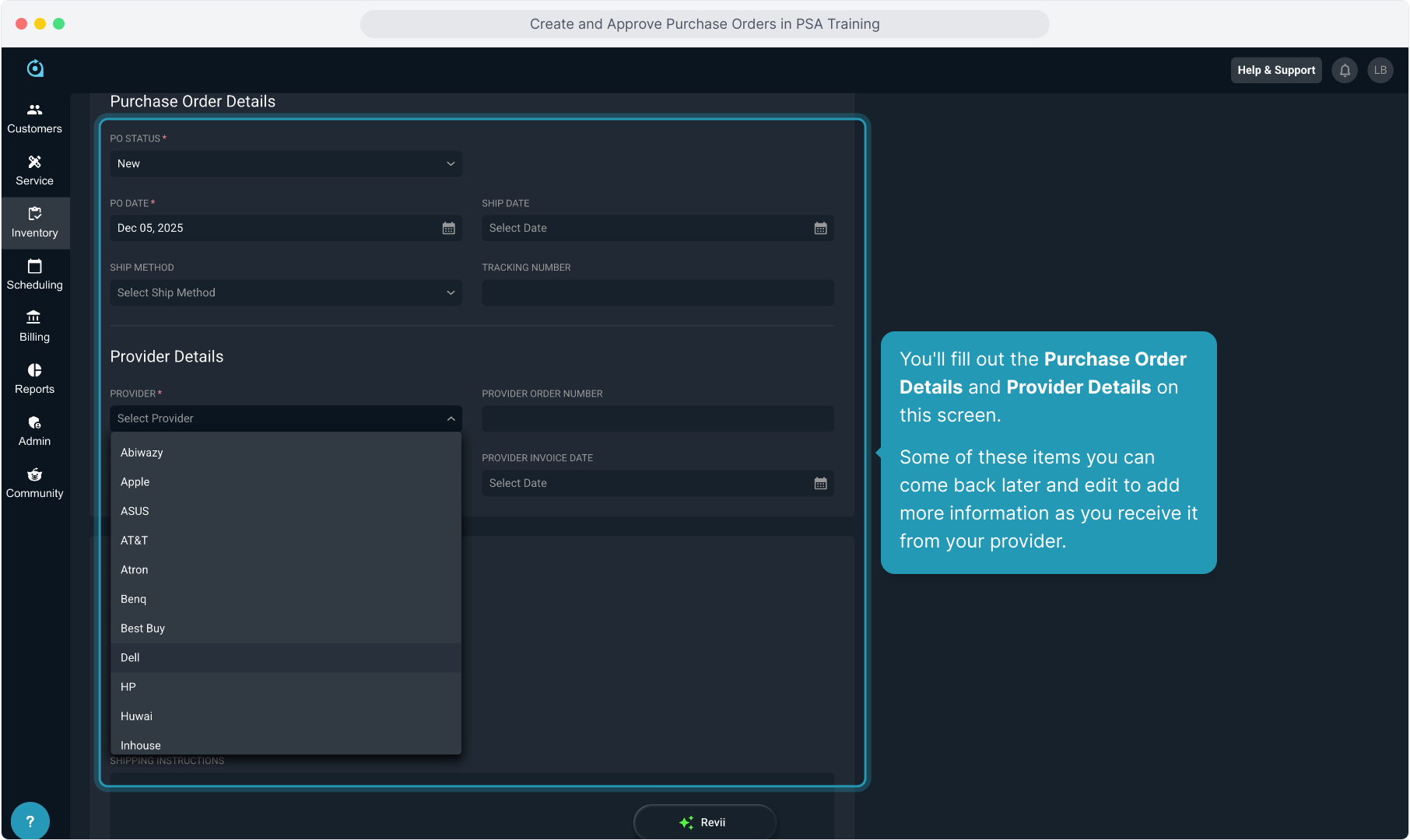The width and height of the screenshot is (1410, 840).
Task: Click the PO Date calendar icon
Action: click(448, 228)
